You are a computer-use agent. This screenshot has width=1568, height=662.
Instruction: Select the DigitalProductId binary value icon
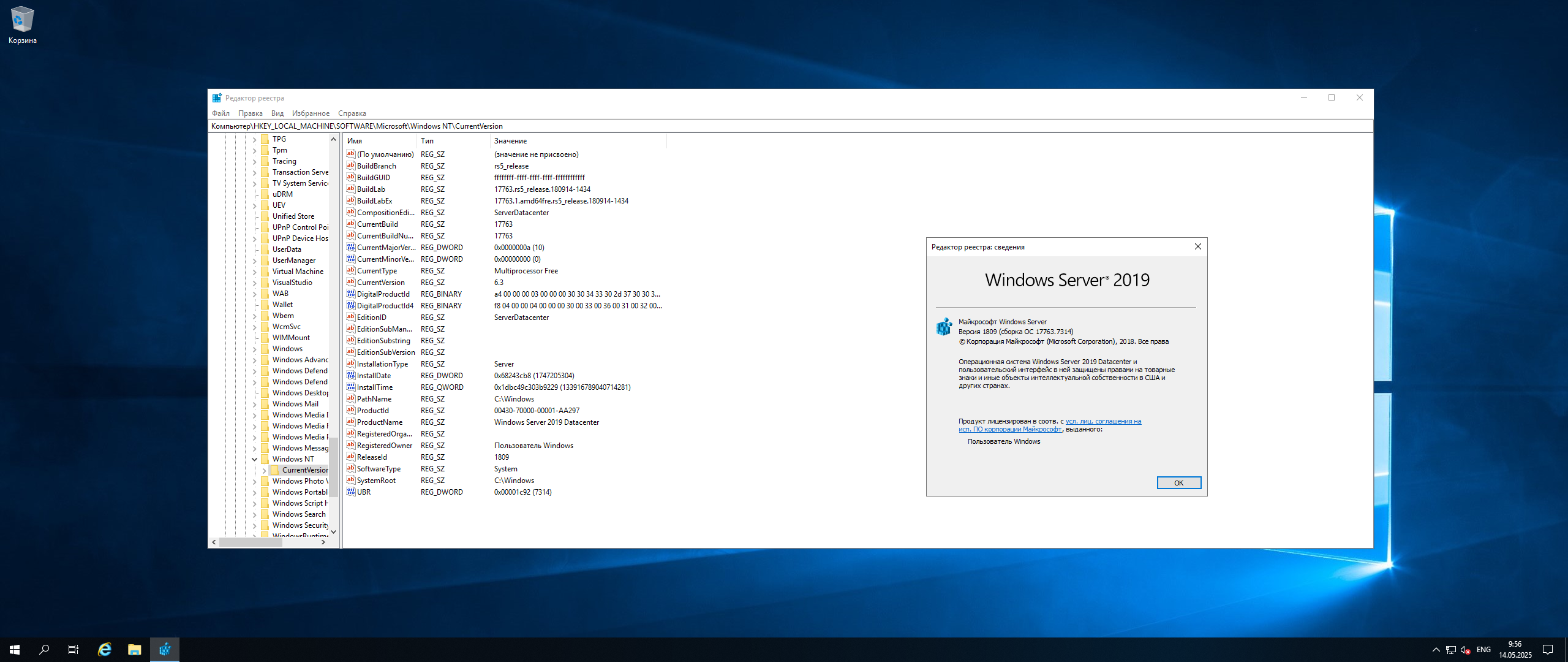(351, 294)
